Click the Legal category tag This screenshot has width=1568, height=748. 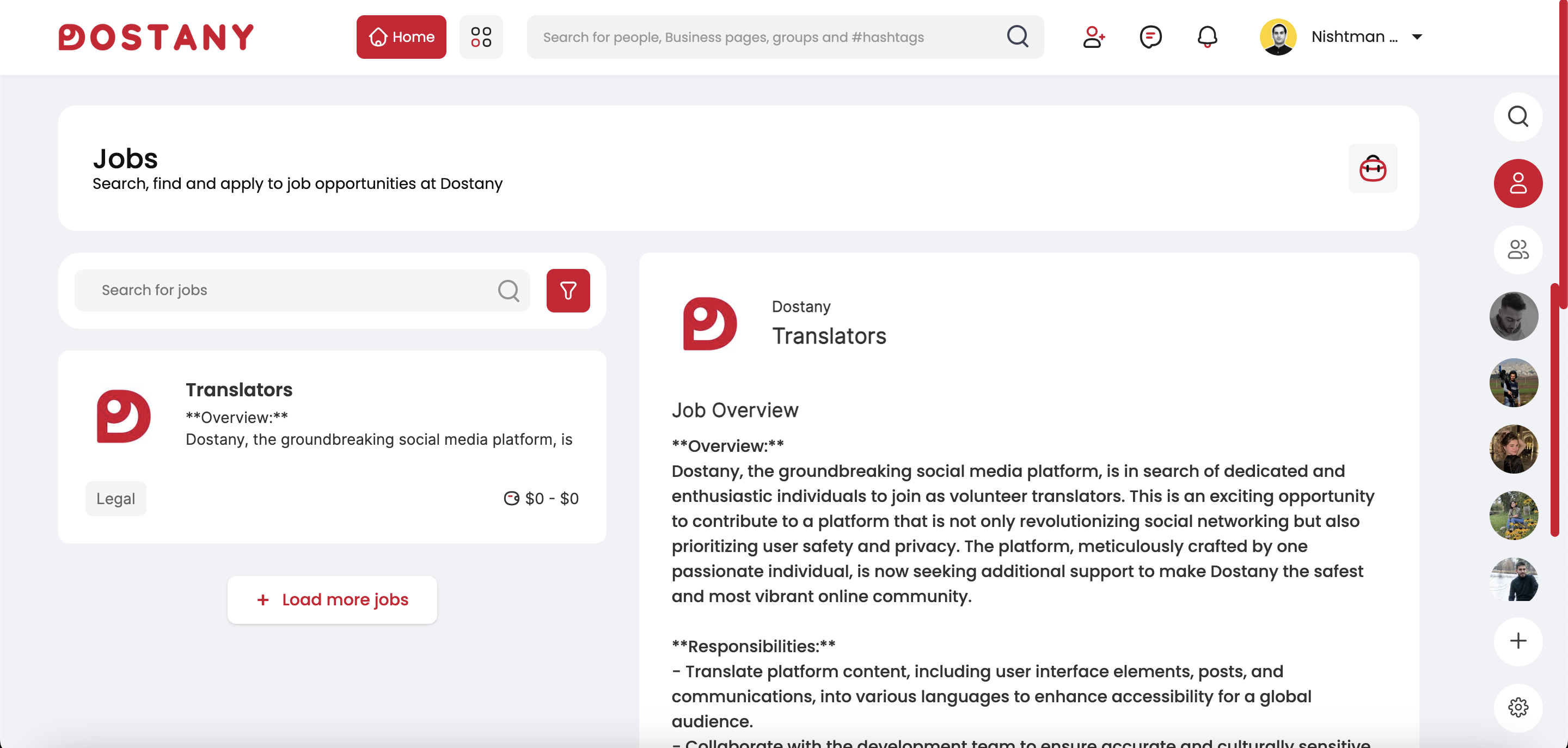coord(115,499)
